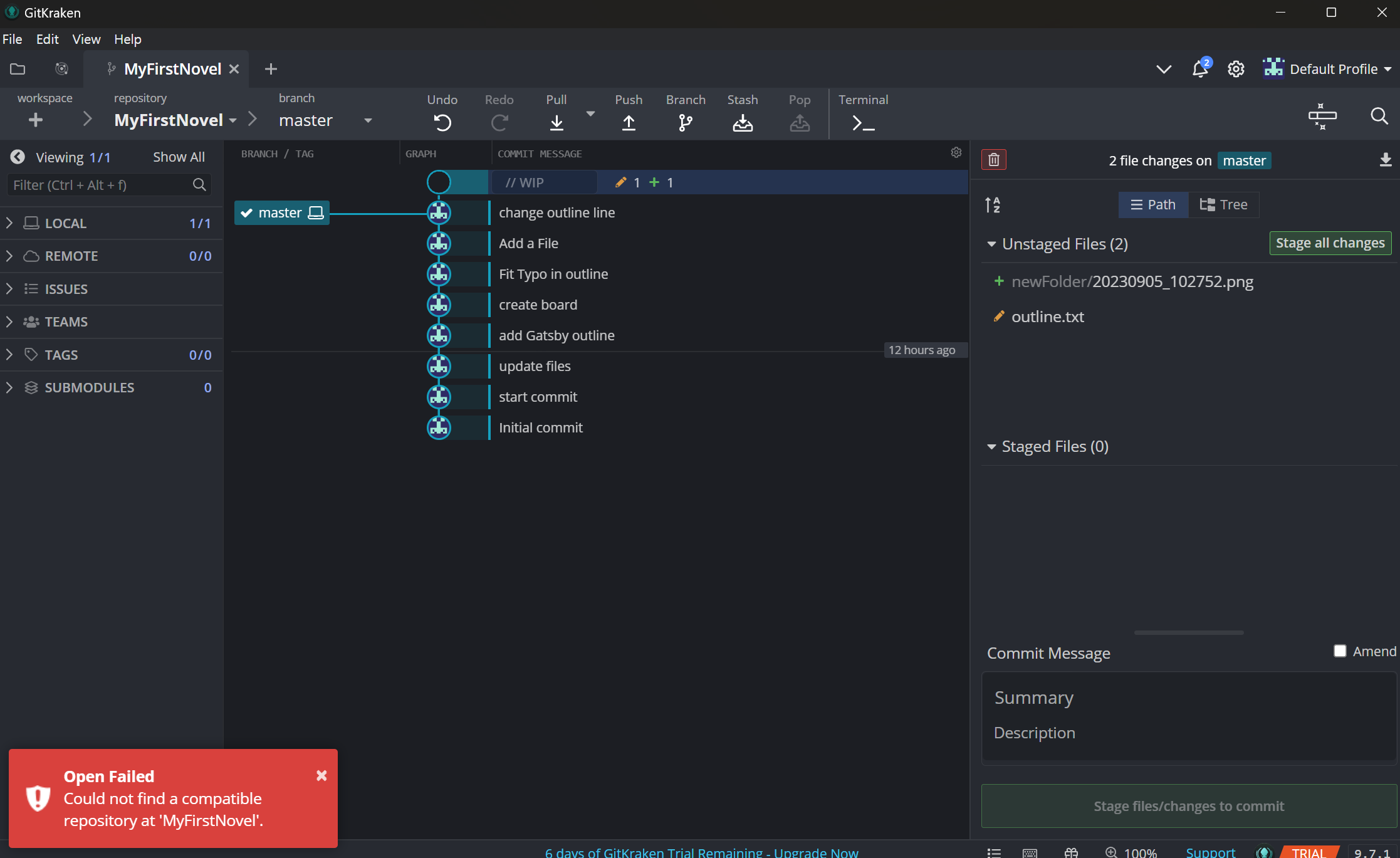Open a new tab with the plus
1400x858 pixels.
[x=271, y=69]
